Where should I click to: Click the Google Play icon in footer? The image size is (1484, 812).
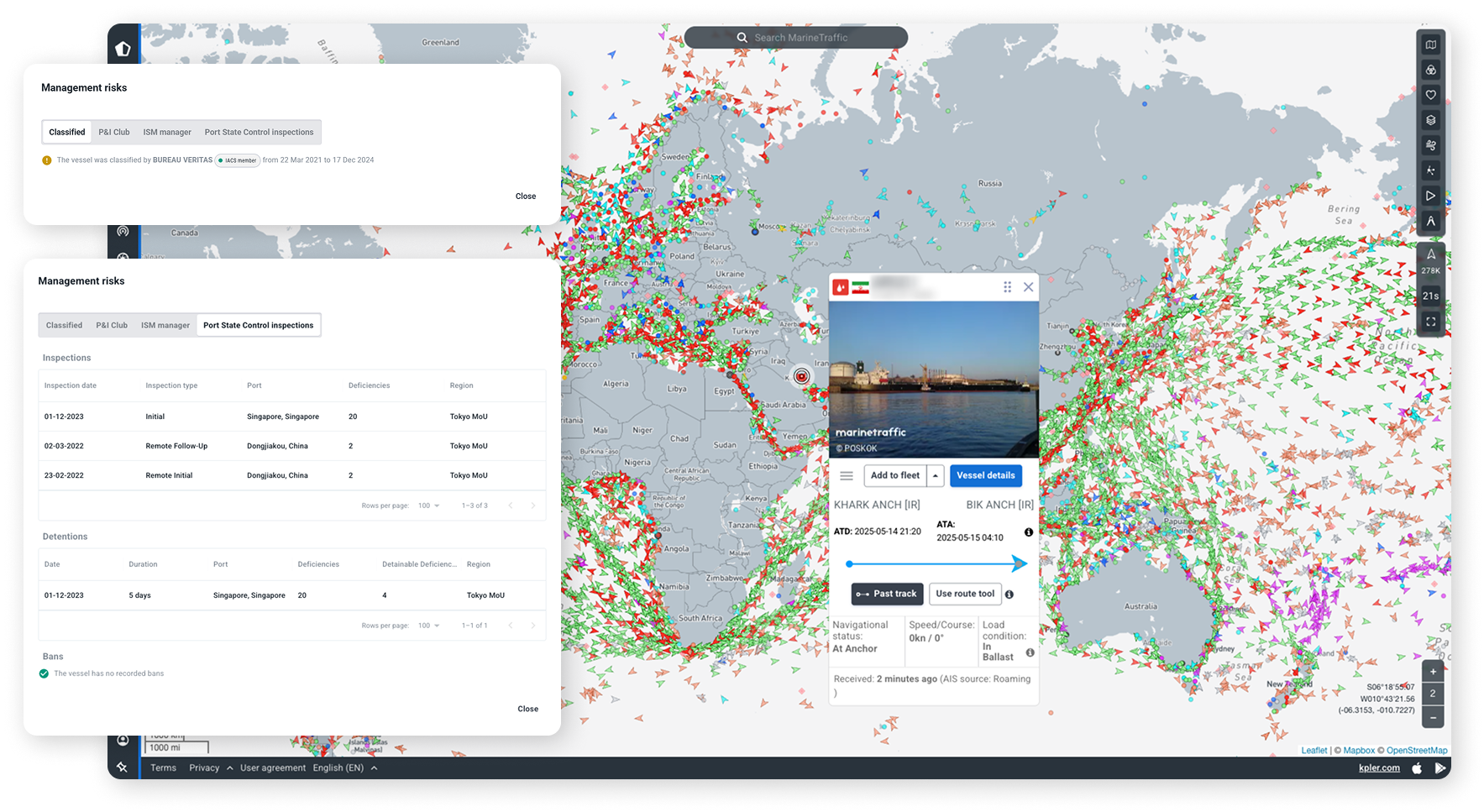point(1440,767)
